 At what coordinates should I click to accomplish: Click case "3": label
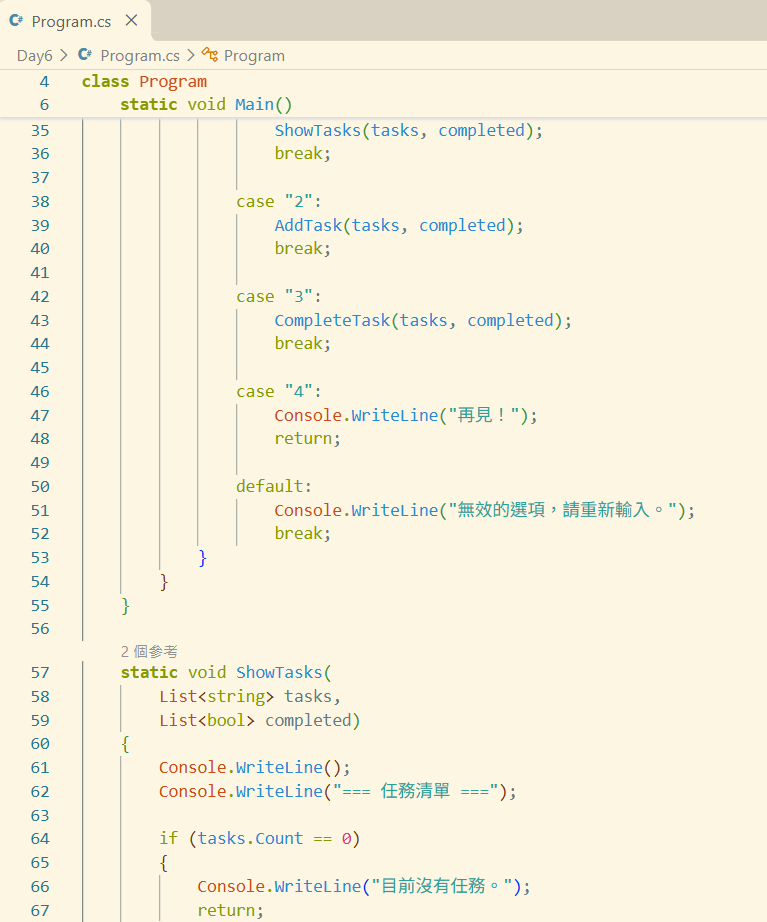[x=279, y=297]
